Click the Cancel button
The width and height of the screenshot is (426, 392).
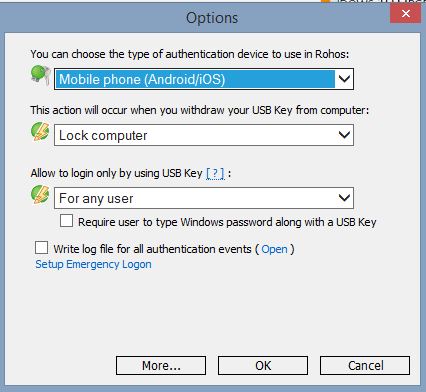(x=365, y=365)
